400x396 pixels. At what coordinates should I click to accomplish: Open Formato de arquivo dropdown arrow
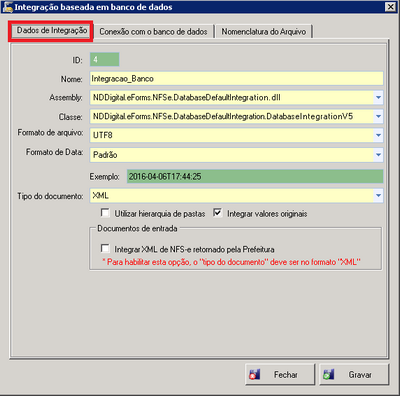378,135
